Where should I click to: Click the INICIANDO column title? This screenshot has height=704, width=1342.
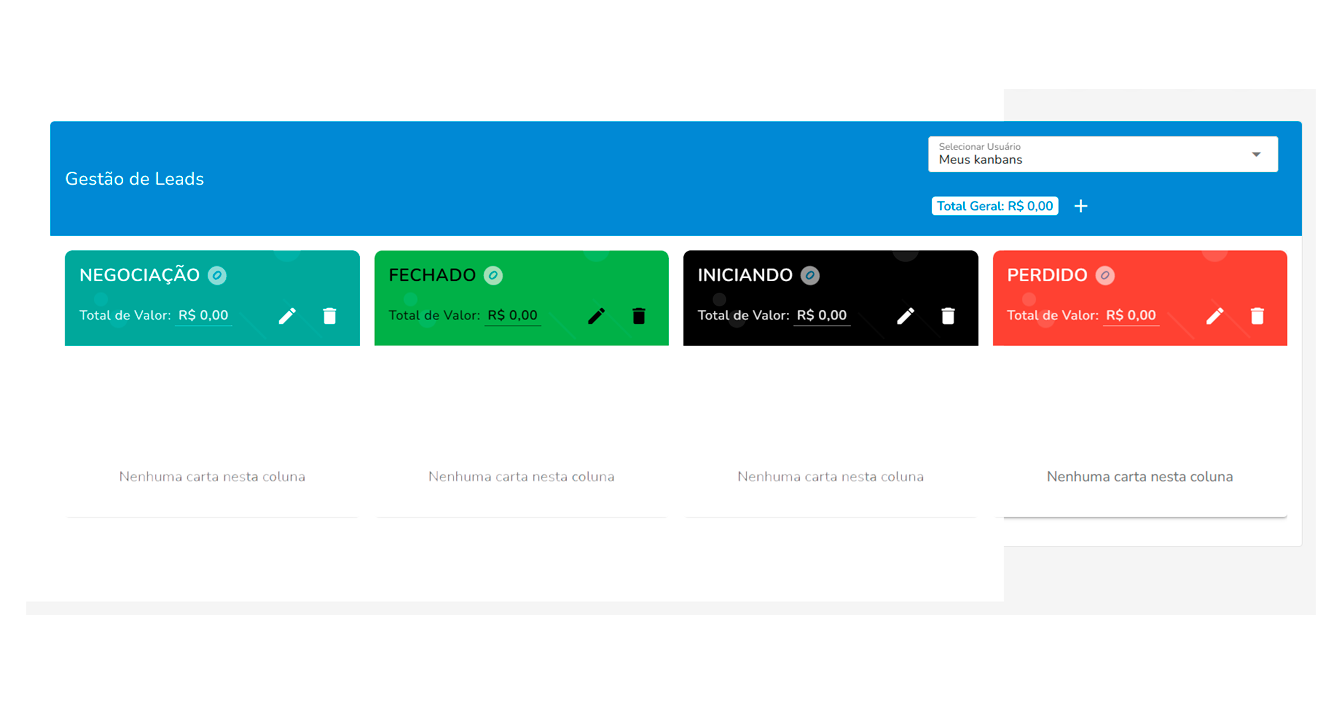(x=745, y=275)
